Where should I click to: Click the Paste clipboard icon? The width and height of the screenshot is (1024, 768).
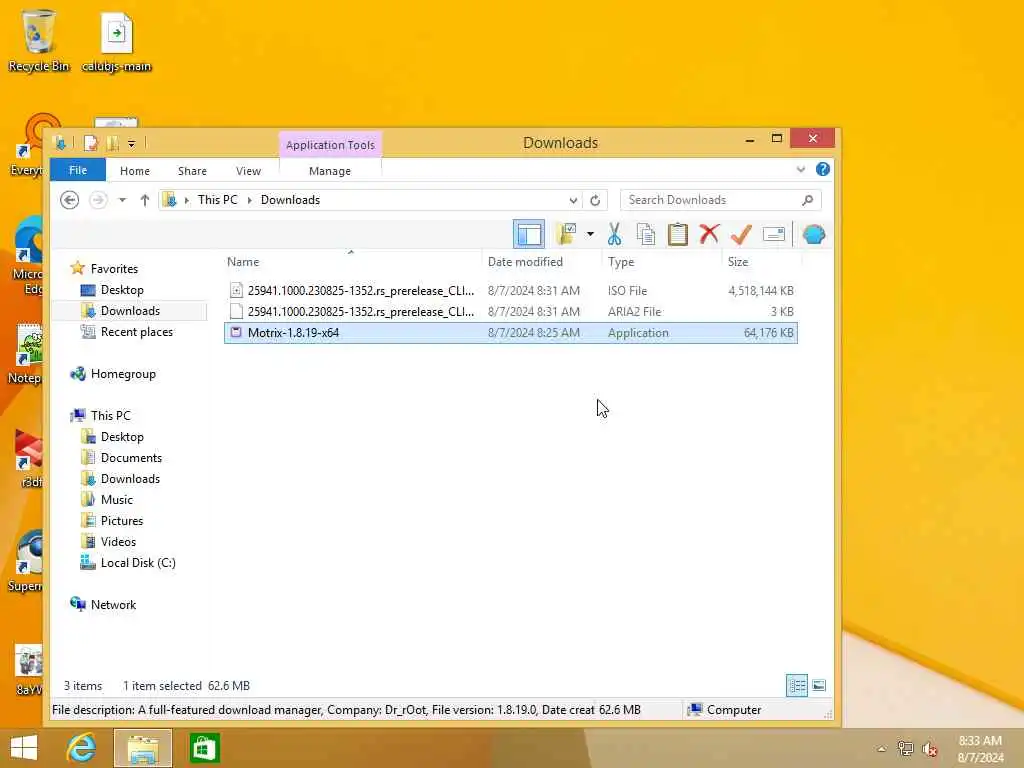(x=677, y=234)
